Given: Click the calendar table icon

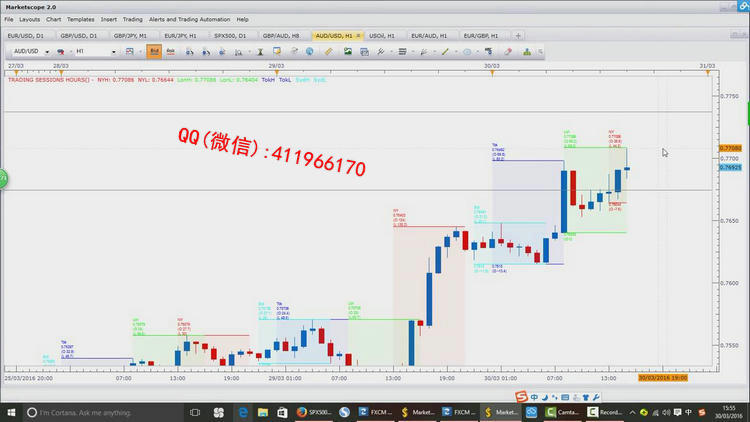Looking at the screenshot, I should [364, 51].
